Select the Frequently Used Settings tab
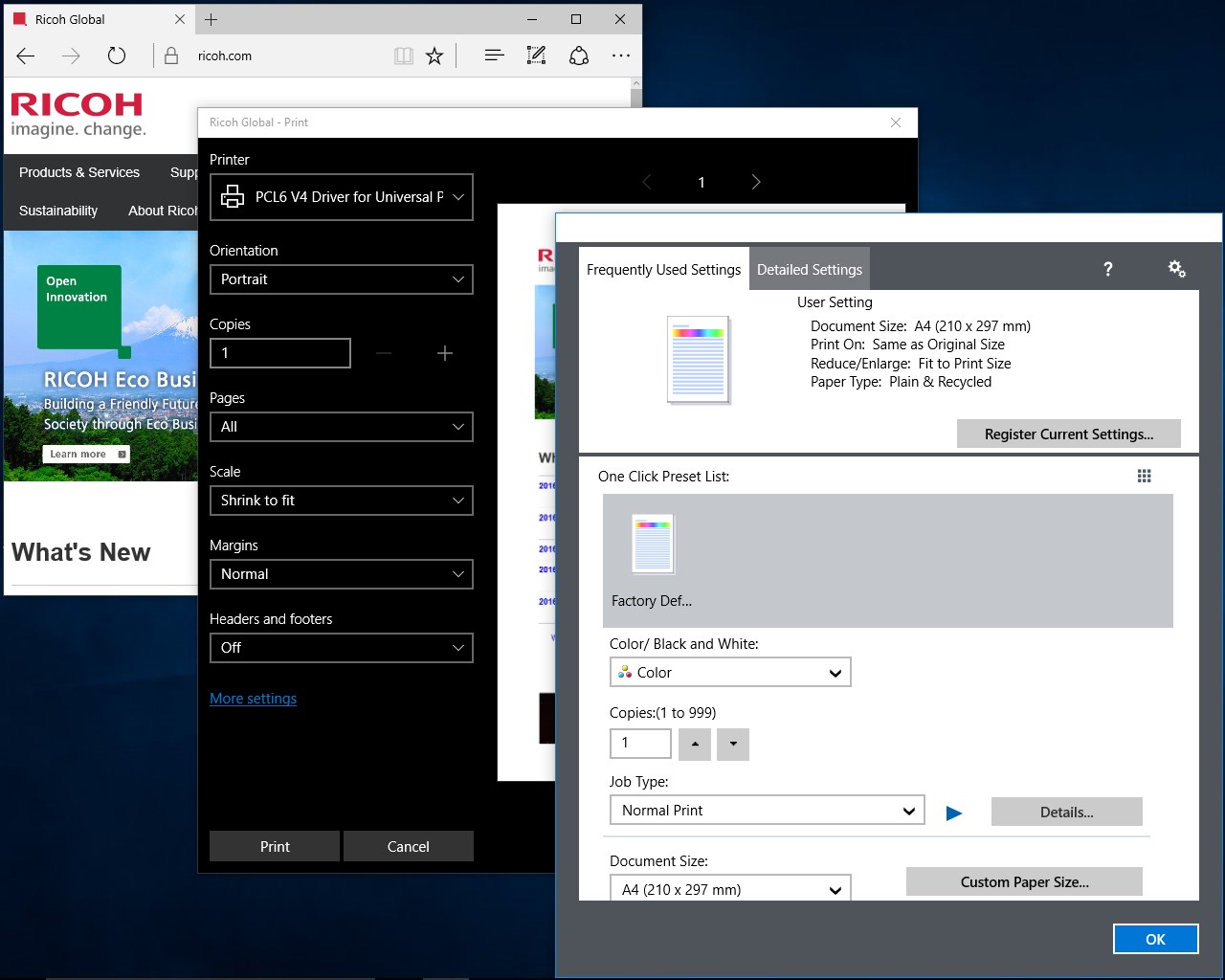This screenshot has height=980, width=1225. (x=663, y=269)
